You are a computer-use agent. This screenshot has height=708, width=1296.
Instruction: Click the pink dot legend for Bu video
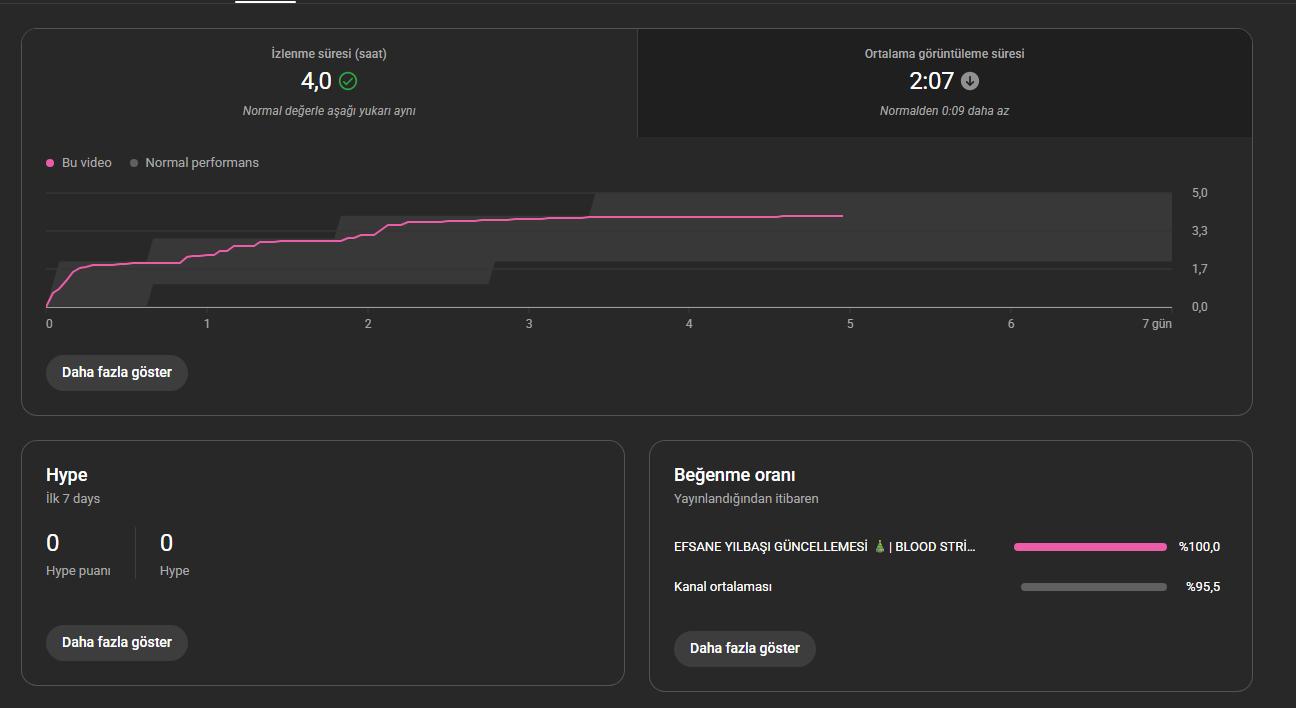point(50,163)
